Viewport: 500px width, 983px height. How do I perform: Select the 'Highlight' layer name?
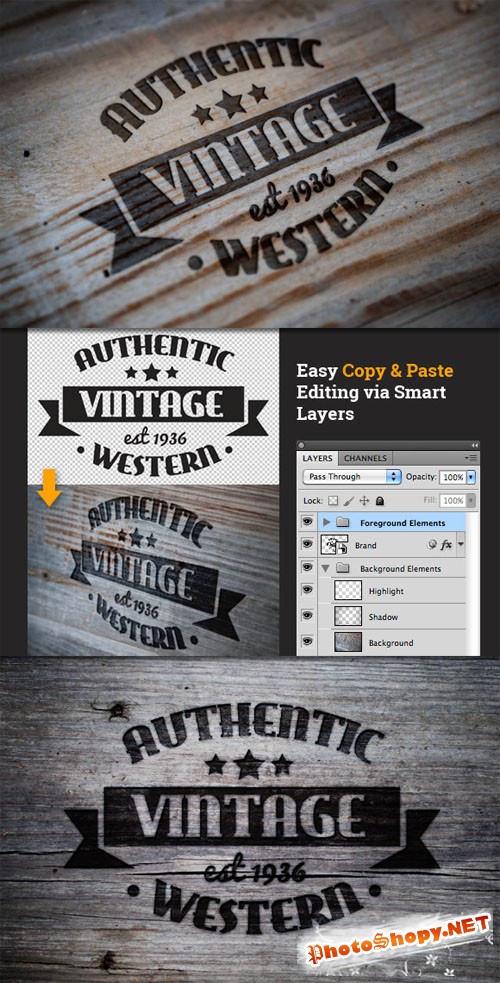386,591
